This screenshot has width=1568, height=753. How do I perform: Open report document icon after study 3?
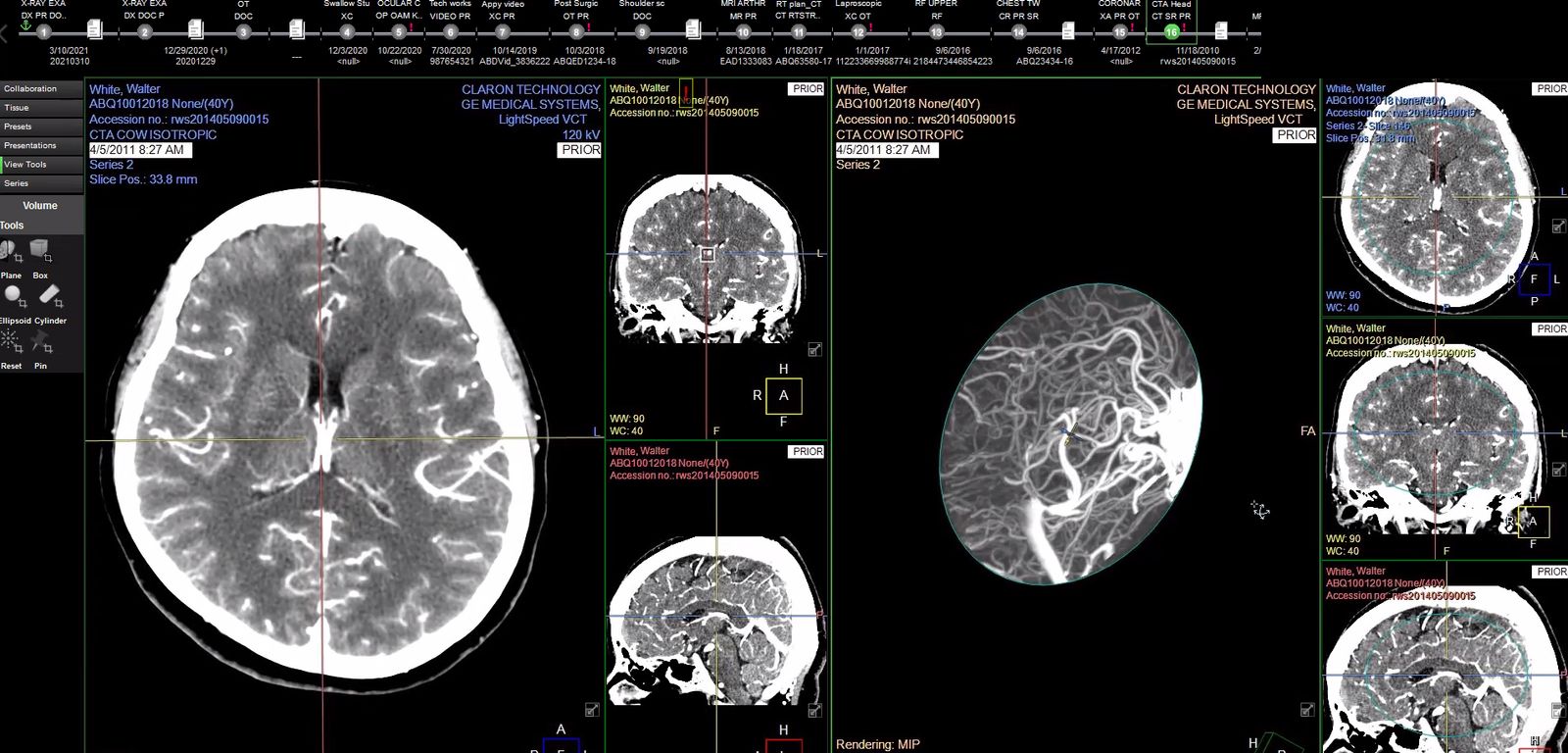coord(296,30)
